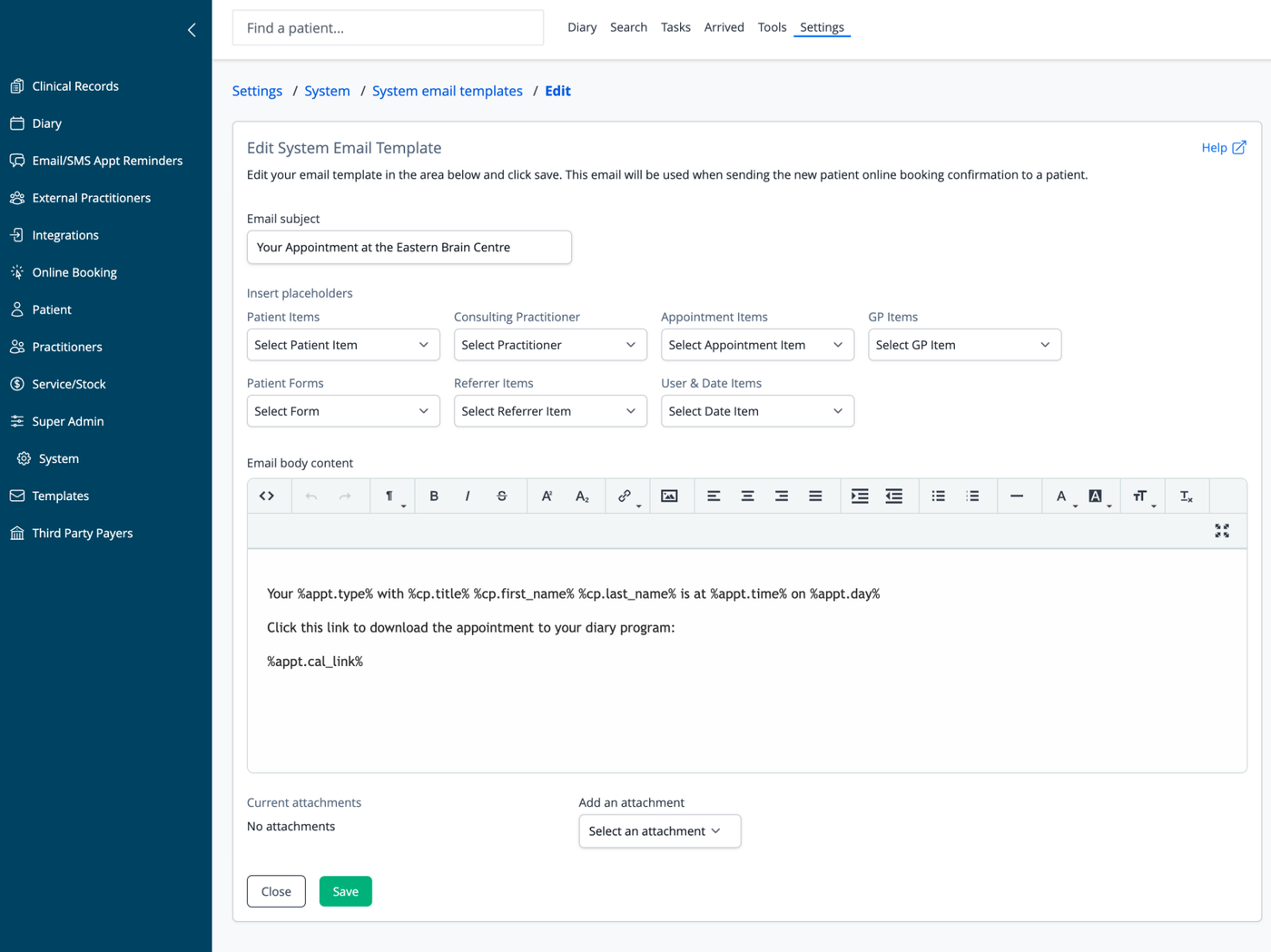Increase paragraph indent
The width and height of the screenshot is (1271, 952).
point(860,496)
